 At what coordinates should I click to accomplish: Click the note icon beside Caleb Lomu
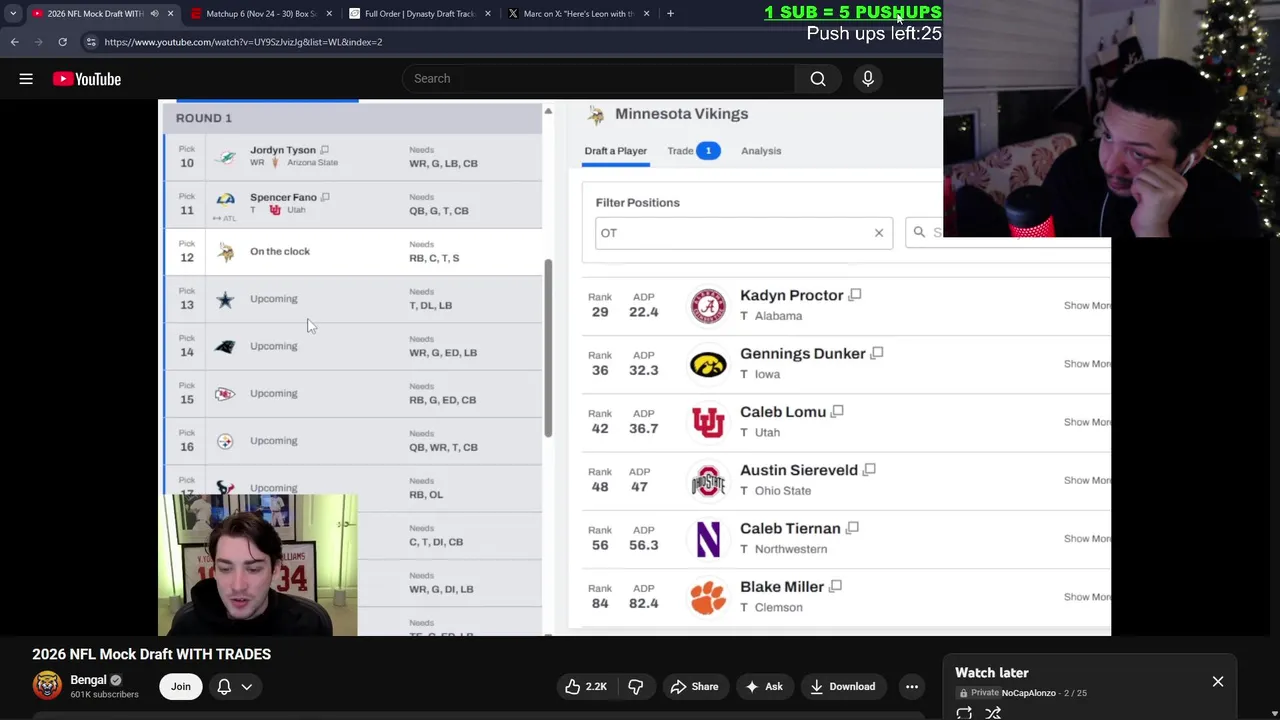[837, 411]
